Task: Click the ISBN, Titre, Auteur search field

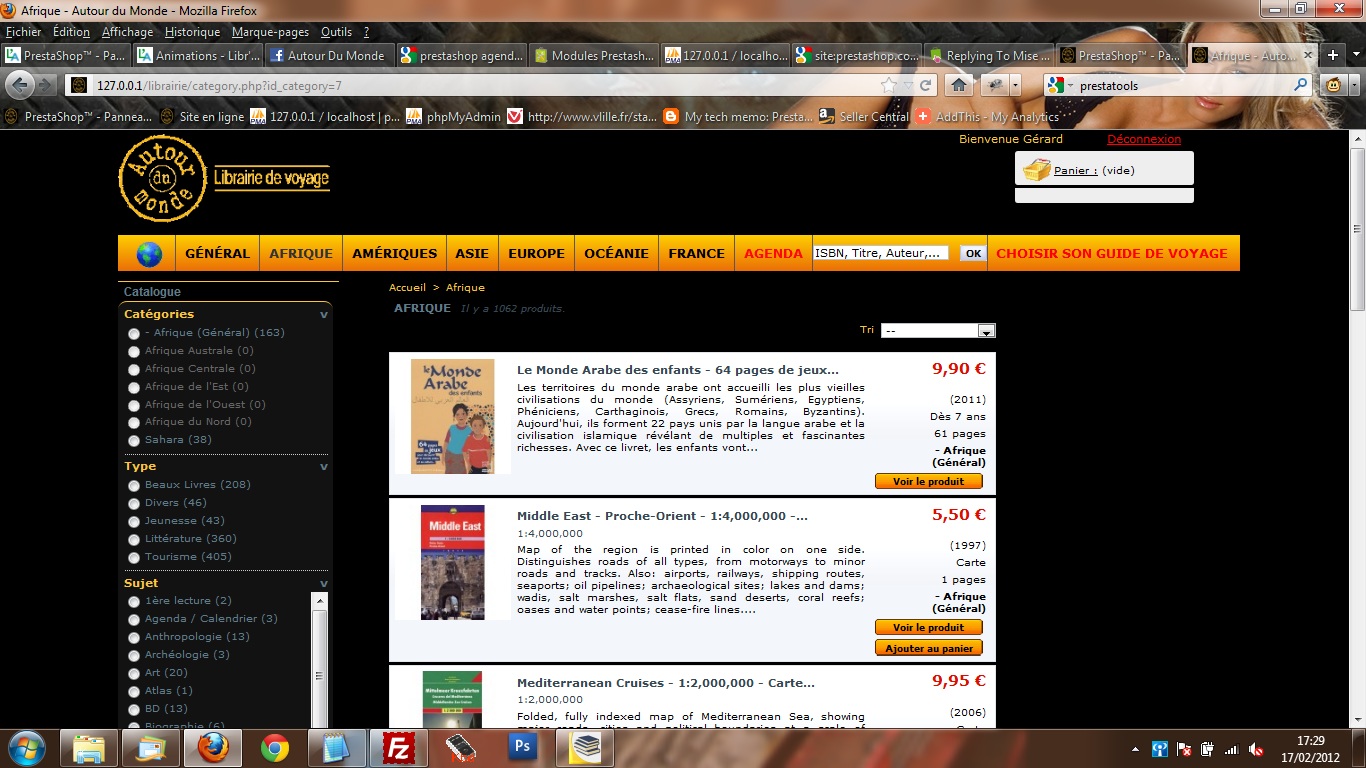Action: (x=881, y=253)
